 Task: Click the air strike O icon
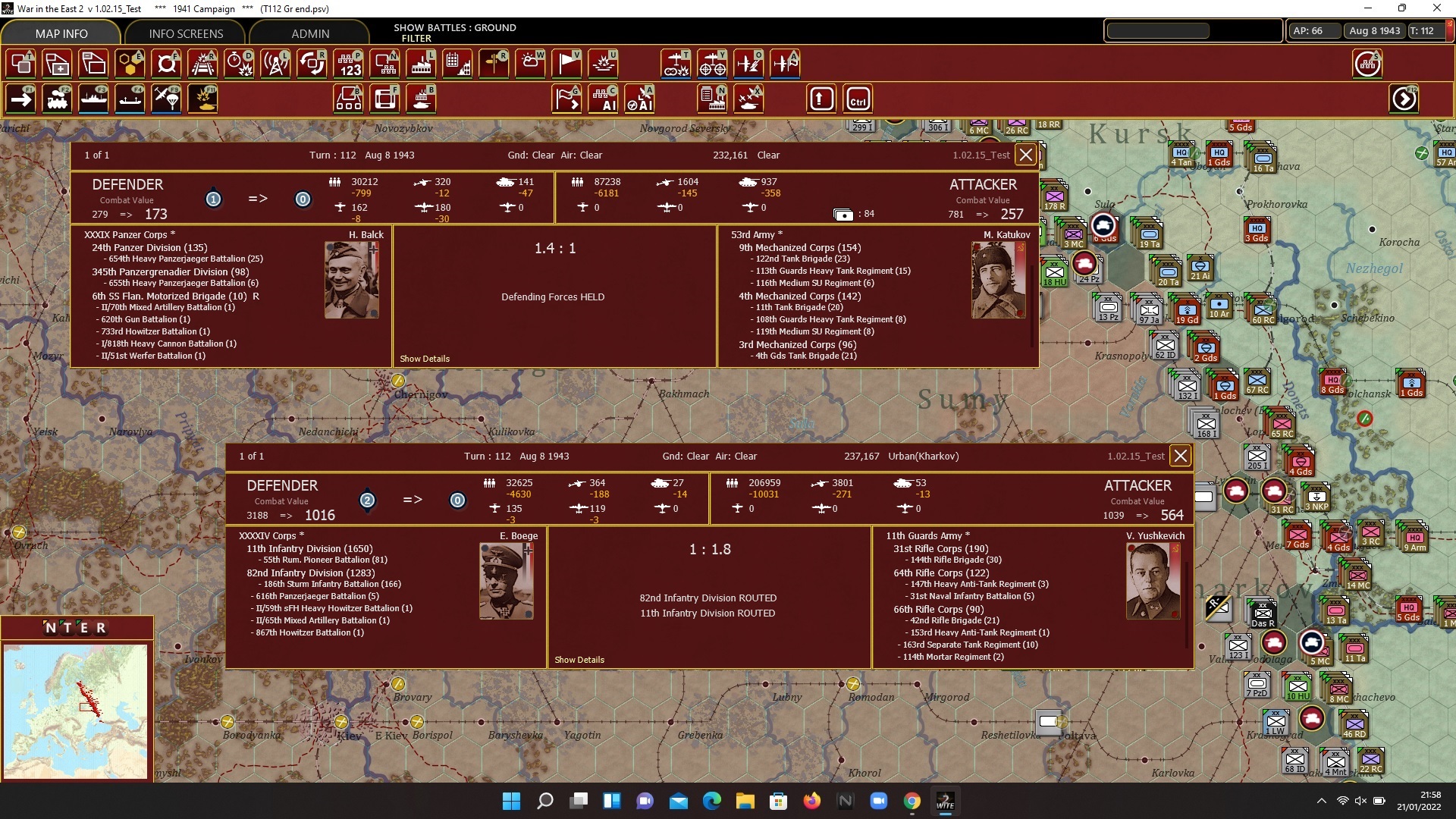(748, 64)
